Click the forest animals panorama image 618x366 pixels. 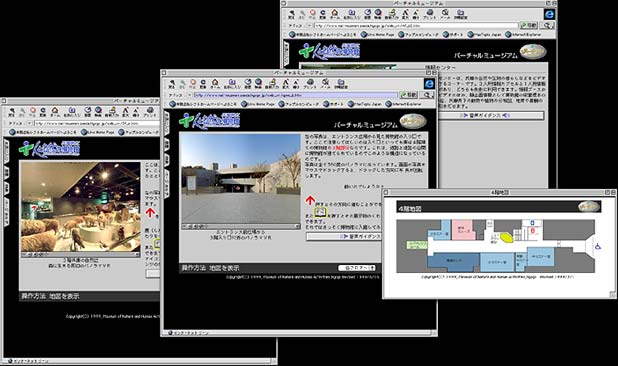click(x=80, y=207)
